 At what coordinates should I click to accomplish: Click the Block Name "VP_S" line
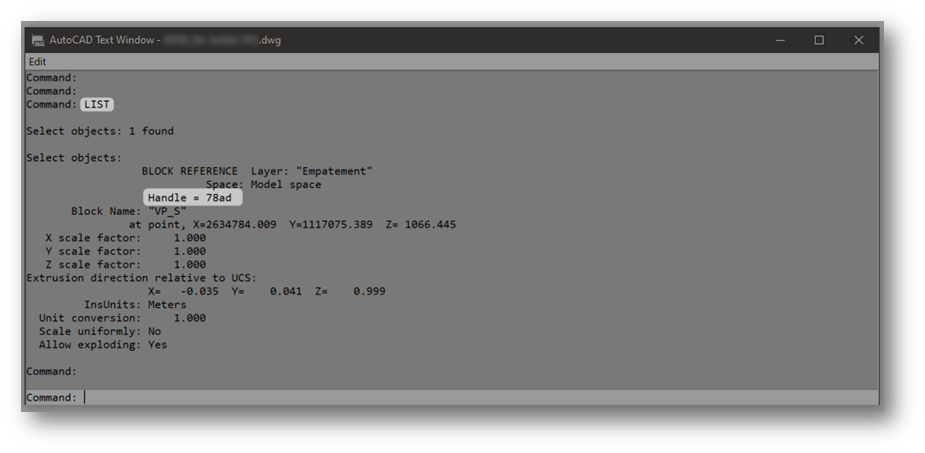[129, 211]
